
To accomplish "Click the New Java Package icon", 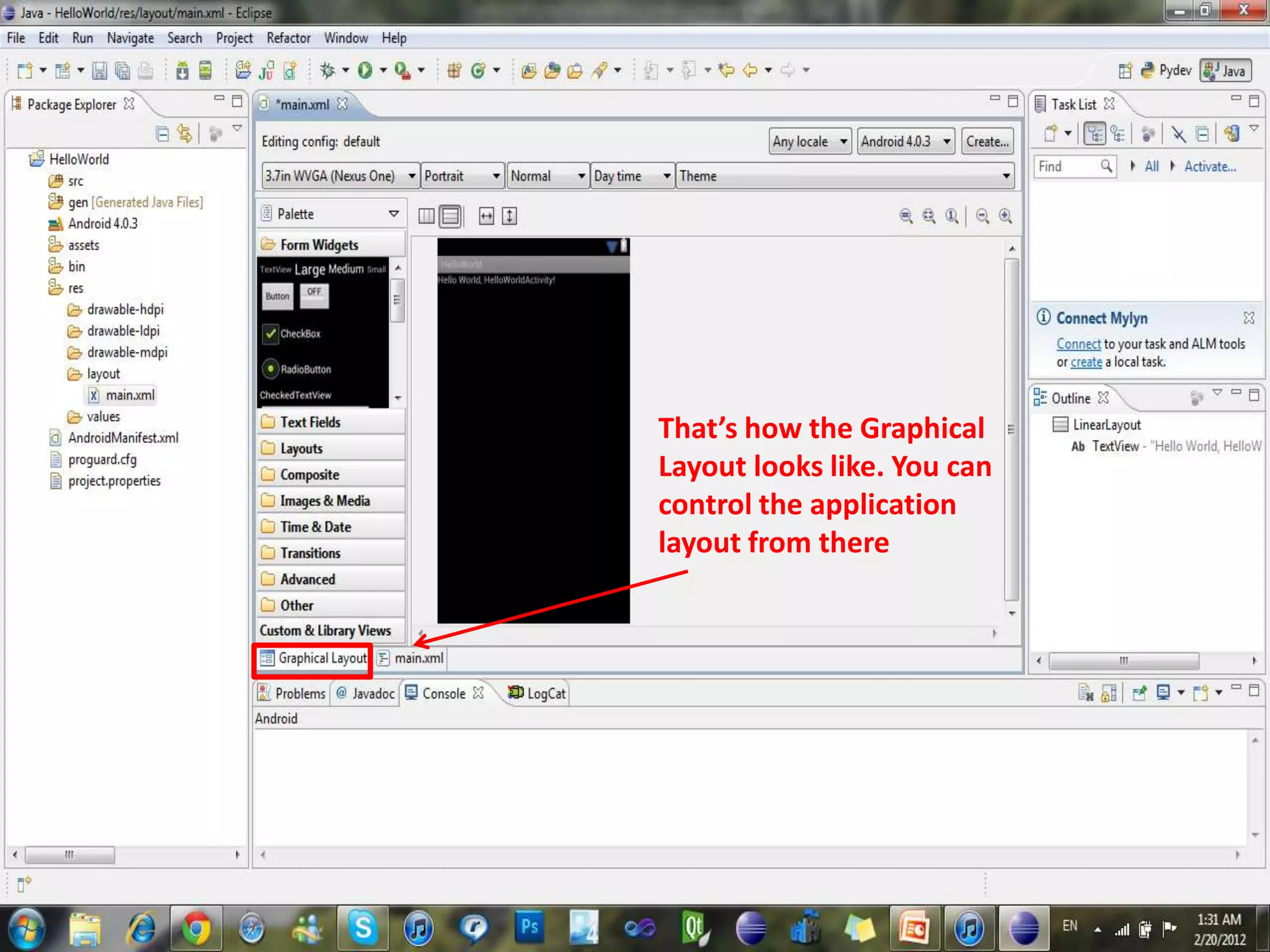I will [454, 71].
